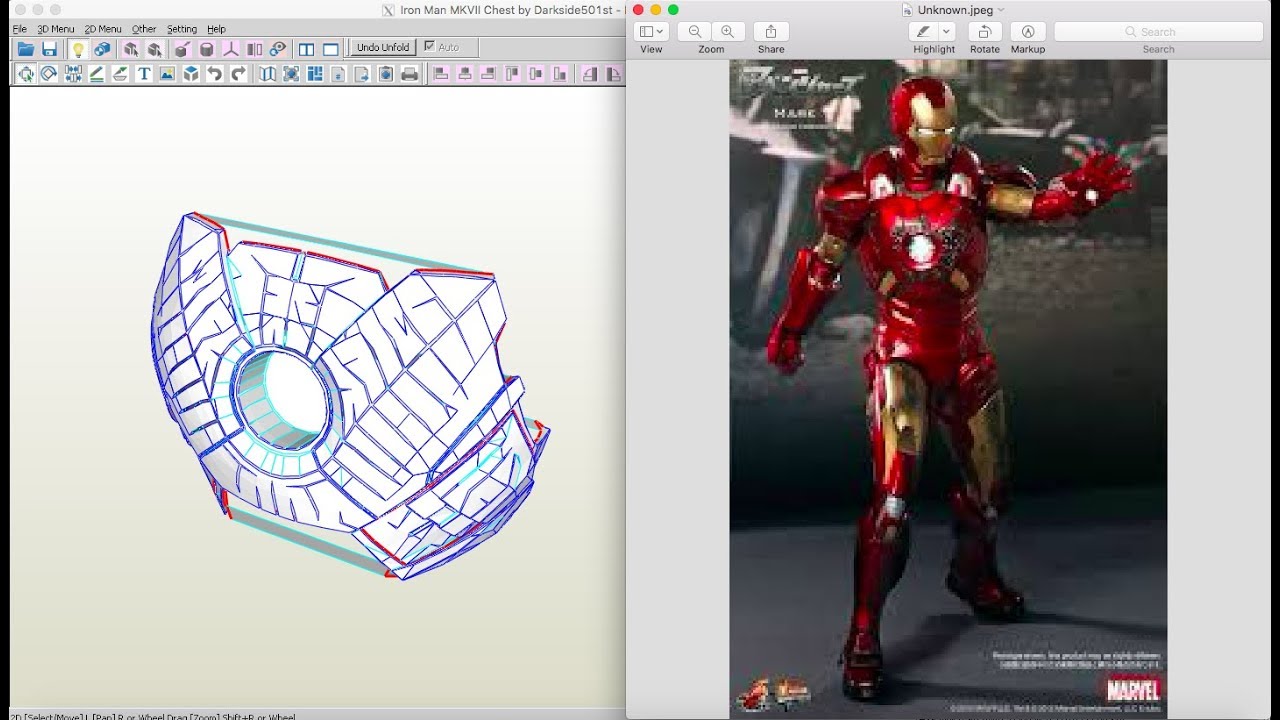Screen dimensions: 1280x720
Task: Open the Setting menu
Action: [182, 29]
